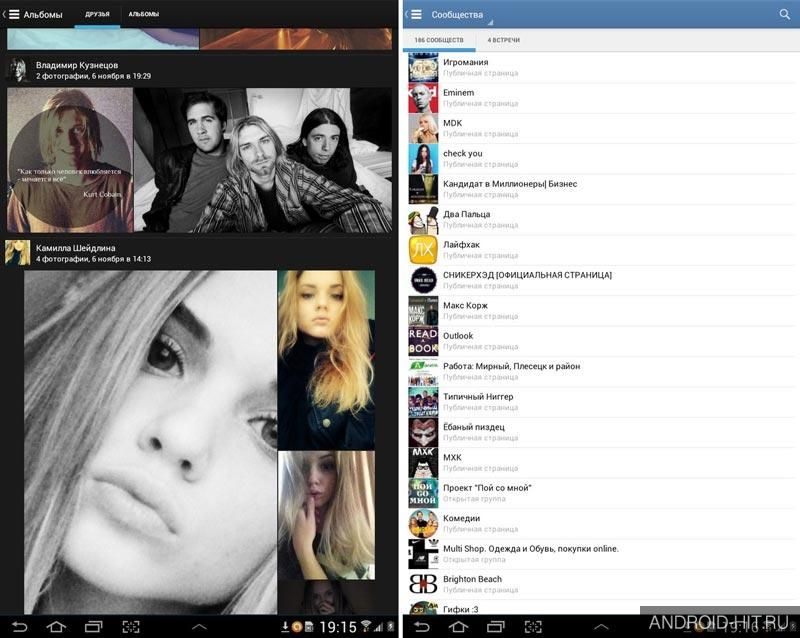Open the Работа: Мирный, Плесецк icon
This screenshot has height=638, width=800.
pos(423,372)
